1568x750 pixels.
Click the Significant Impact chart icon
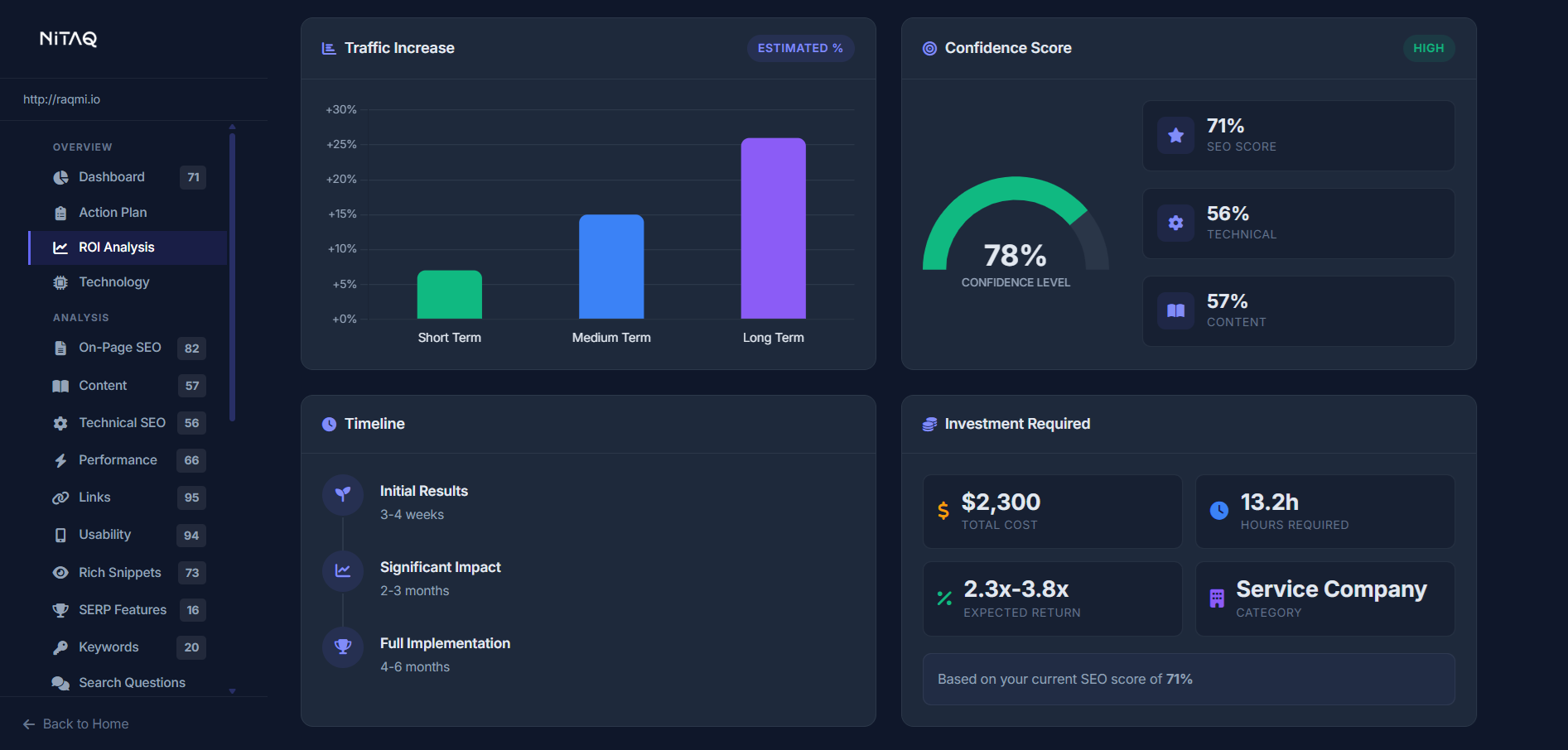tap(343, 571)
